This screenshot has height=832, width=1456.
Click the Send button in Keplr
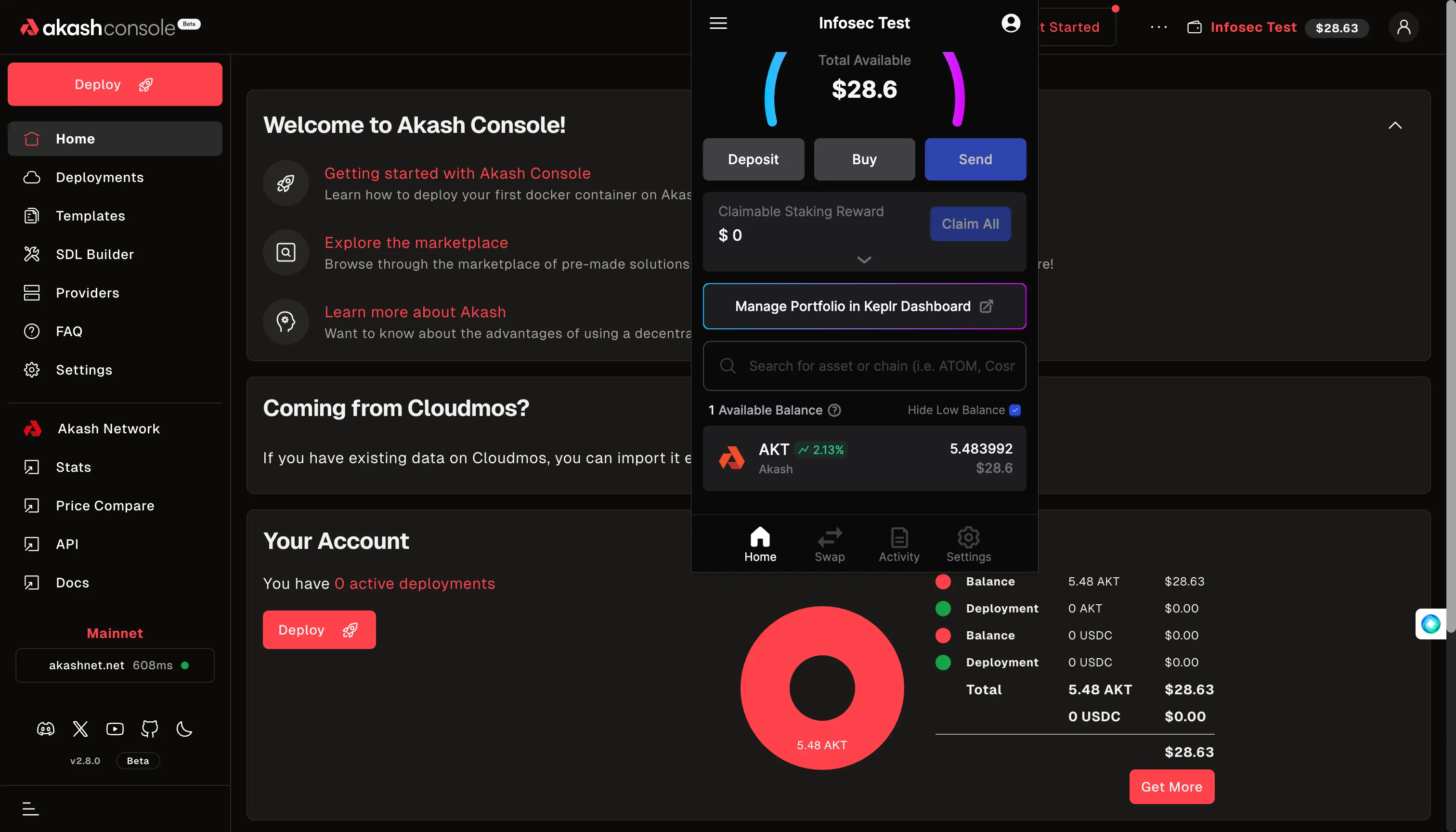(x=975, y=159)
